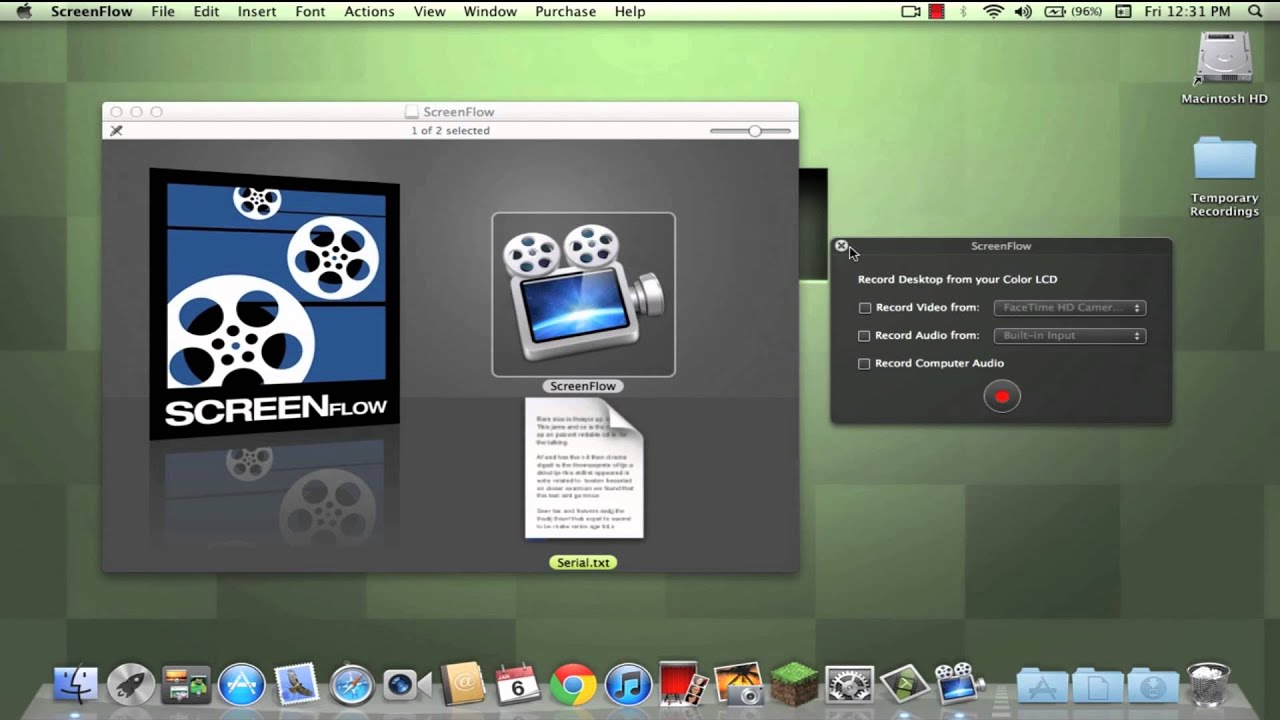Open Launchpad rocket icon in Dock
The height and width of the screenshot is (720, 1280).
pyautogui.click(x=131, y=685)
